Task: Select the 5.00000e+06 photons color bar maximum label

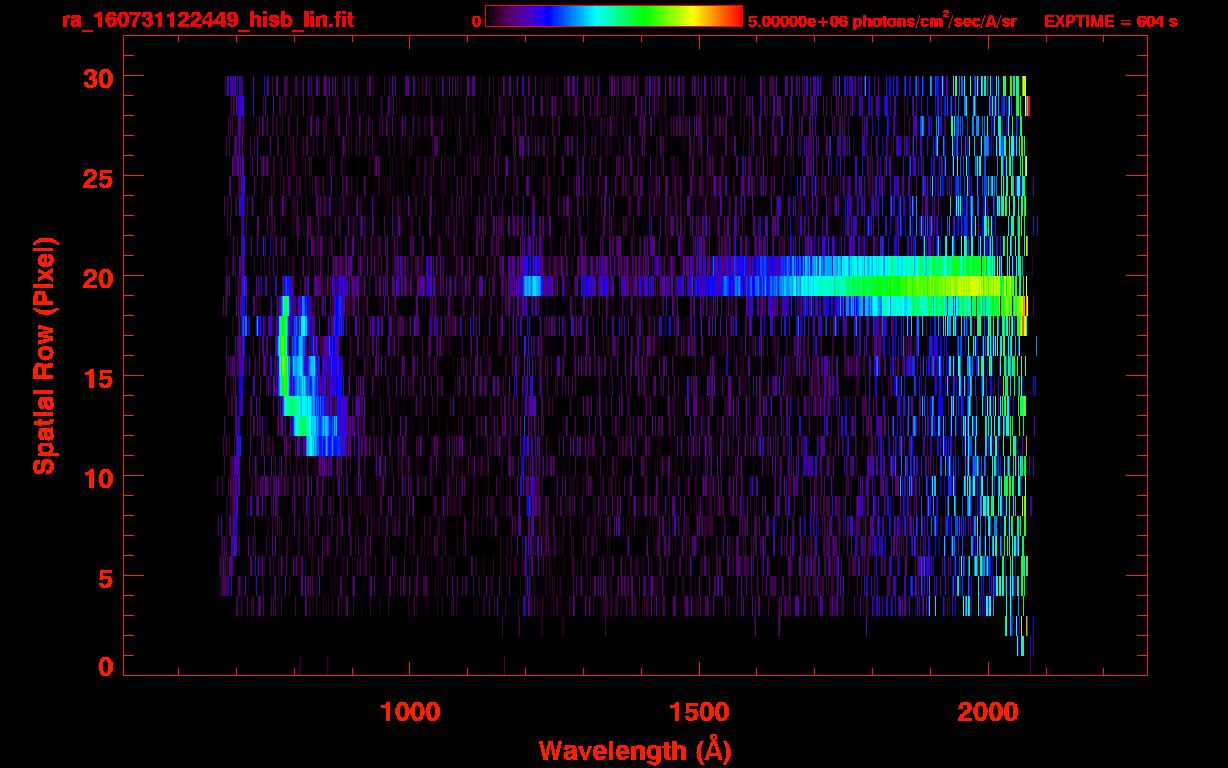Action: (881, 21)
